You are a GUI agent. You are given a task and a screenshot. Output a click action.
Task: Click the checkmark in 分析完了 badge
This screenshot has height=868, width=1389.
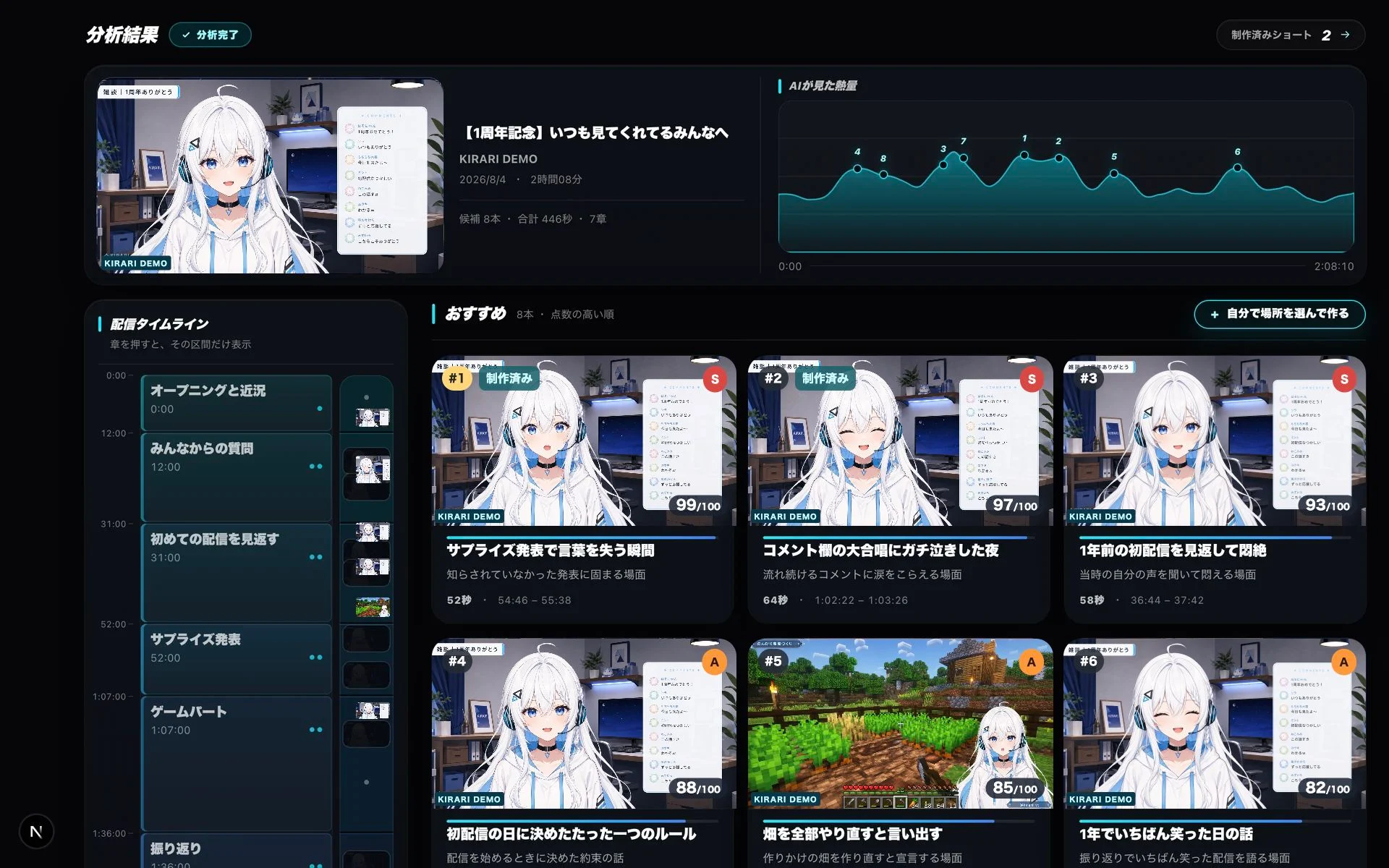coord(186,35)
